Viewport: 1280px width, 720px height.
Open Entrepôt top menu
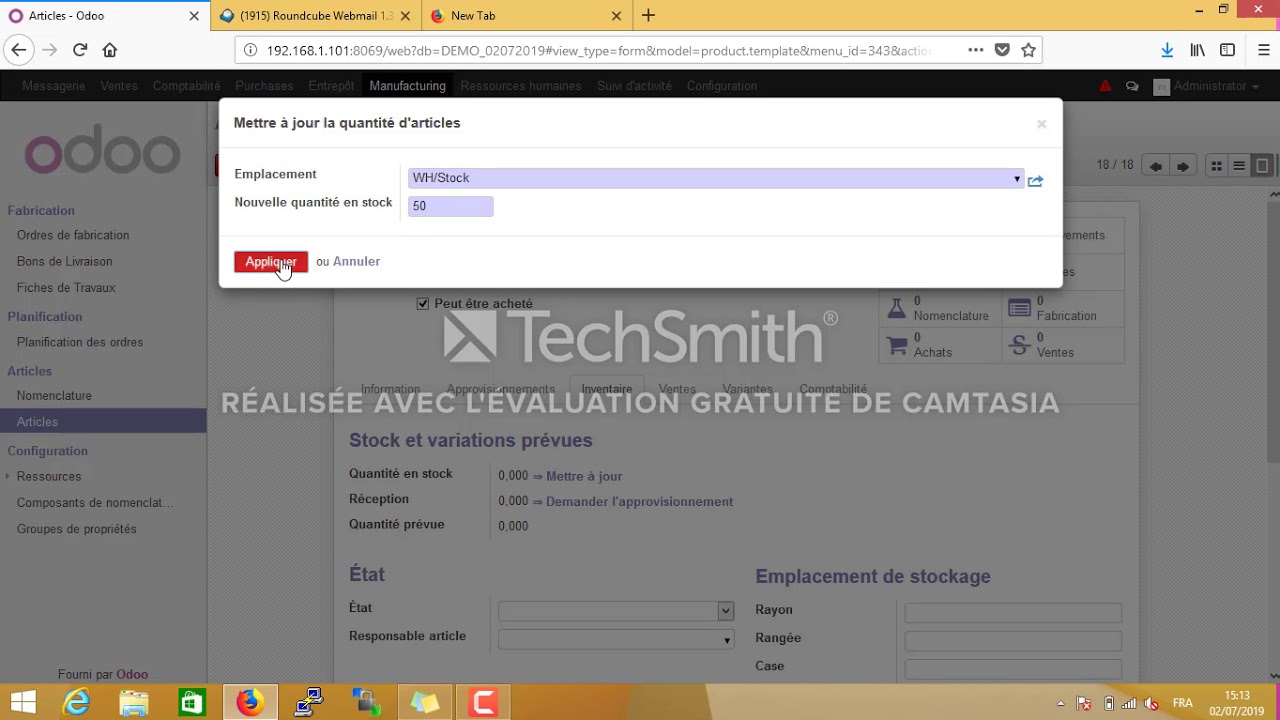click(x=331, y=86)
